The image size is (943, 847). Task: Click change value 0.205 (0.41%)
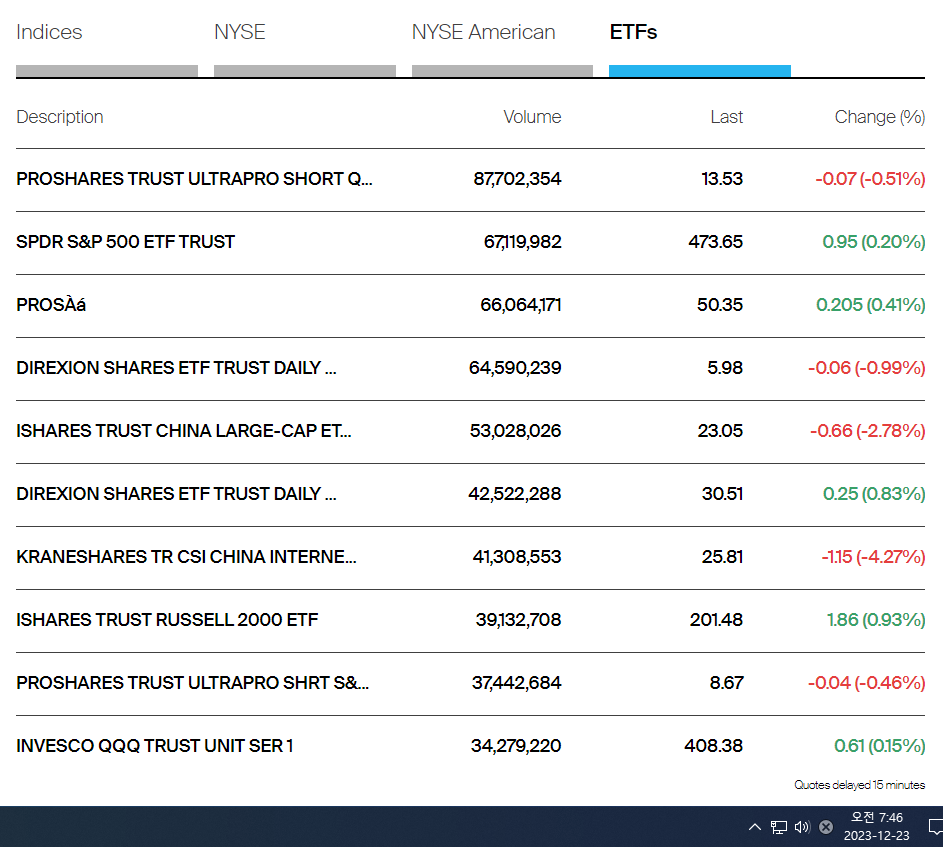871,305
